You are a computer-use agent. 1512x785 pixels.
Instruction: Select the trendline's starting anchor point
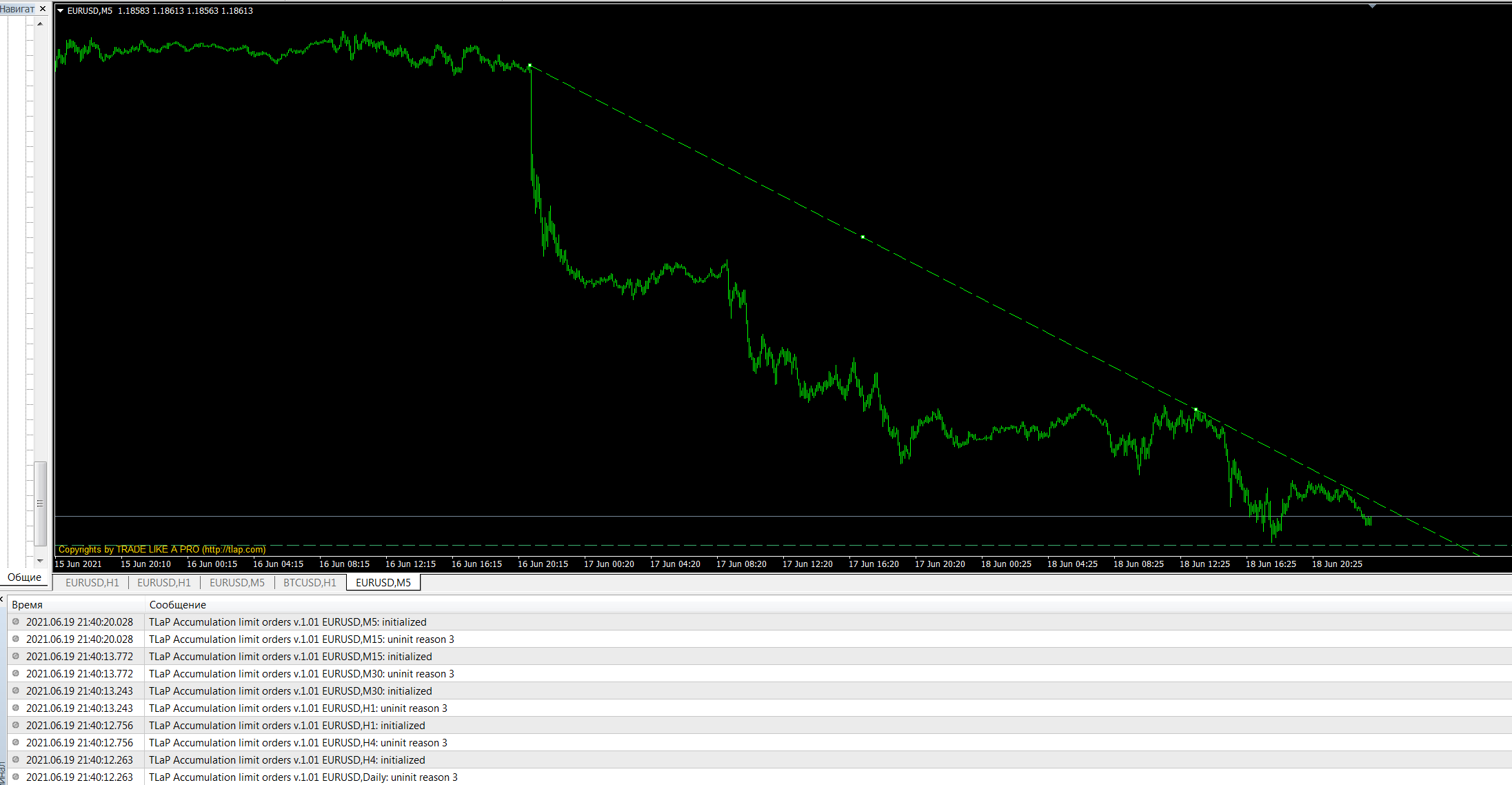coord(530,66)
